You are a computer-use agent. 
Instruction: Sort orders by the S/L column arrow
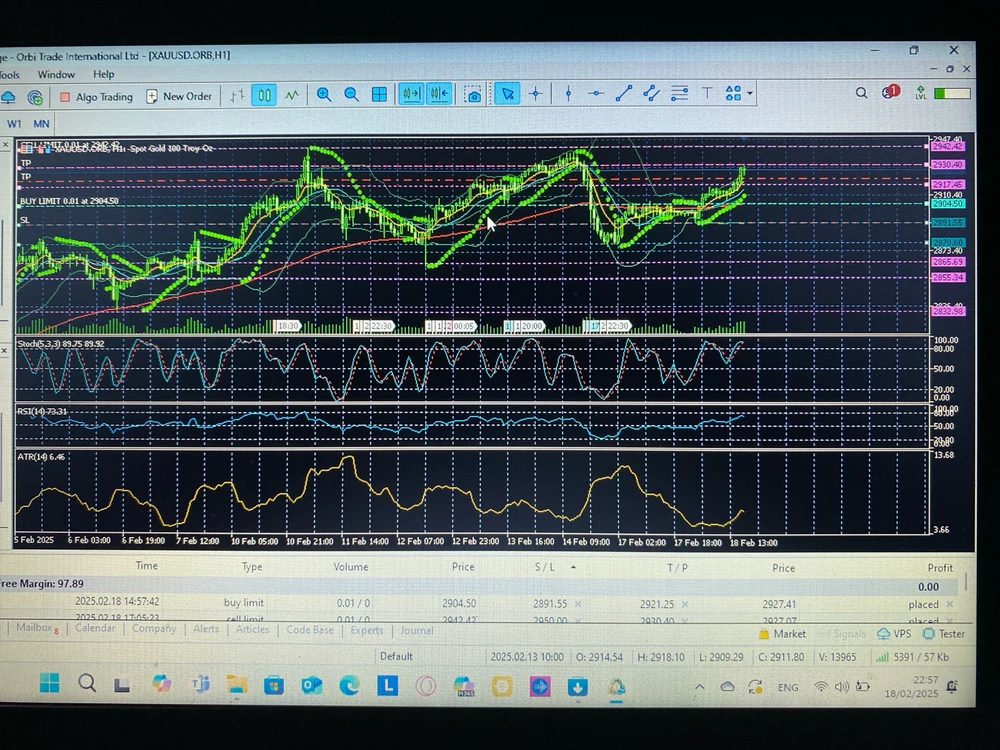[573, 567]
